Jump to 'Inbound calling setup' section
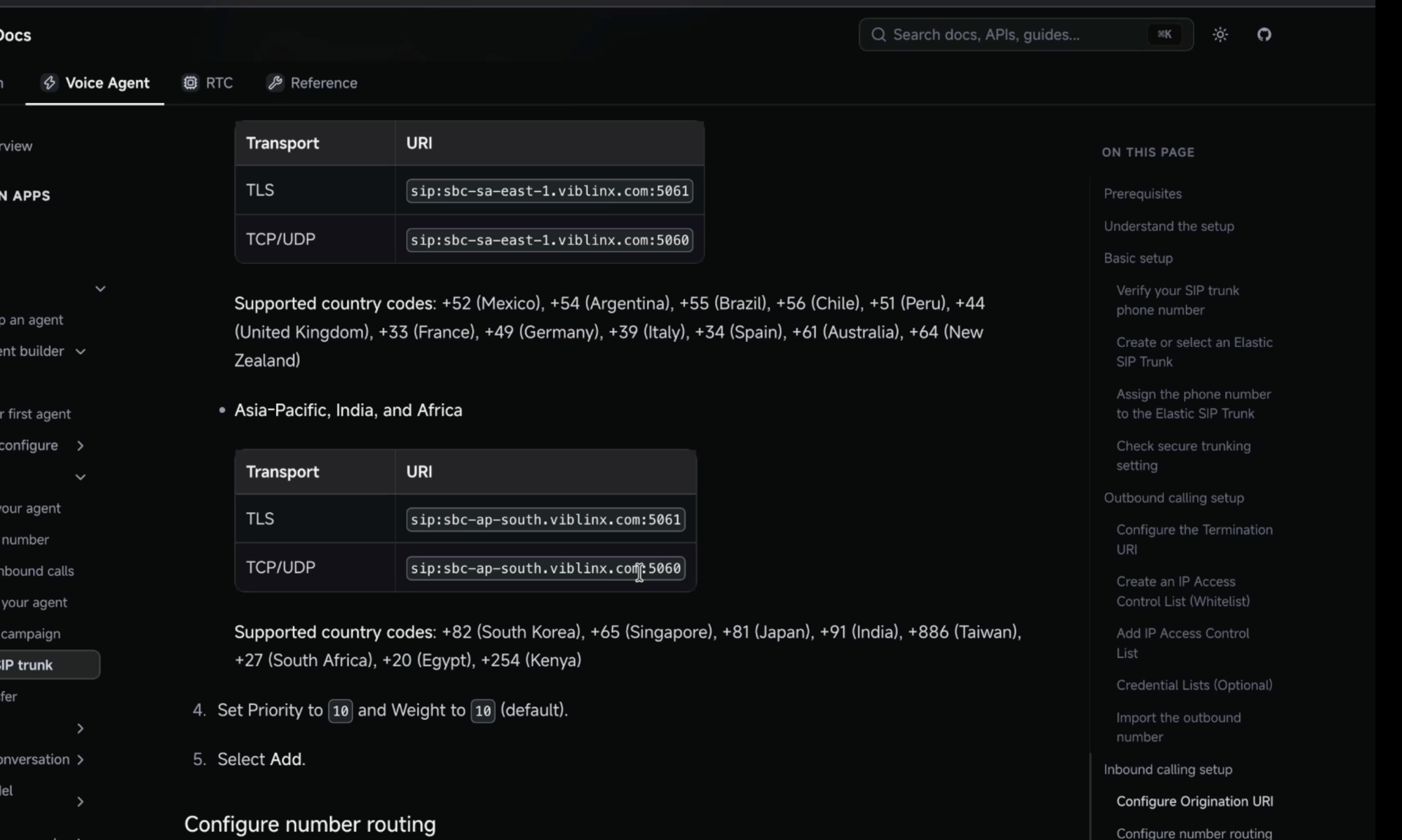This screenshot has height=840, width=1402. click(x=1168, y=769)
